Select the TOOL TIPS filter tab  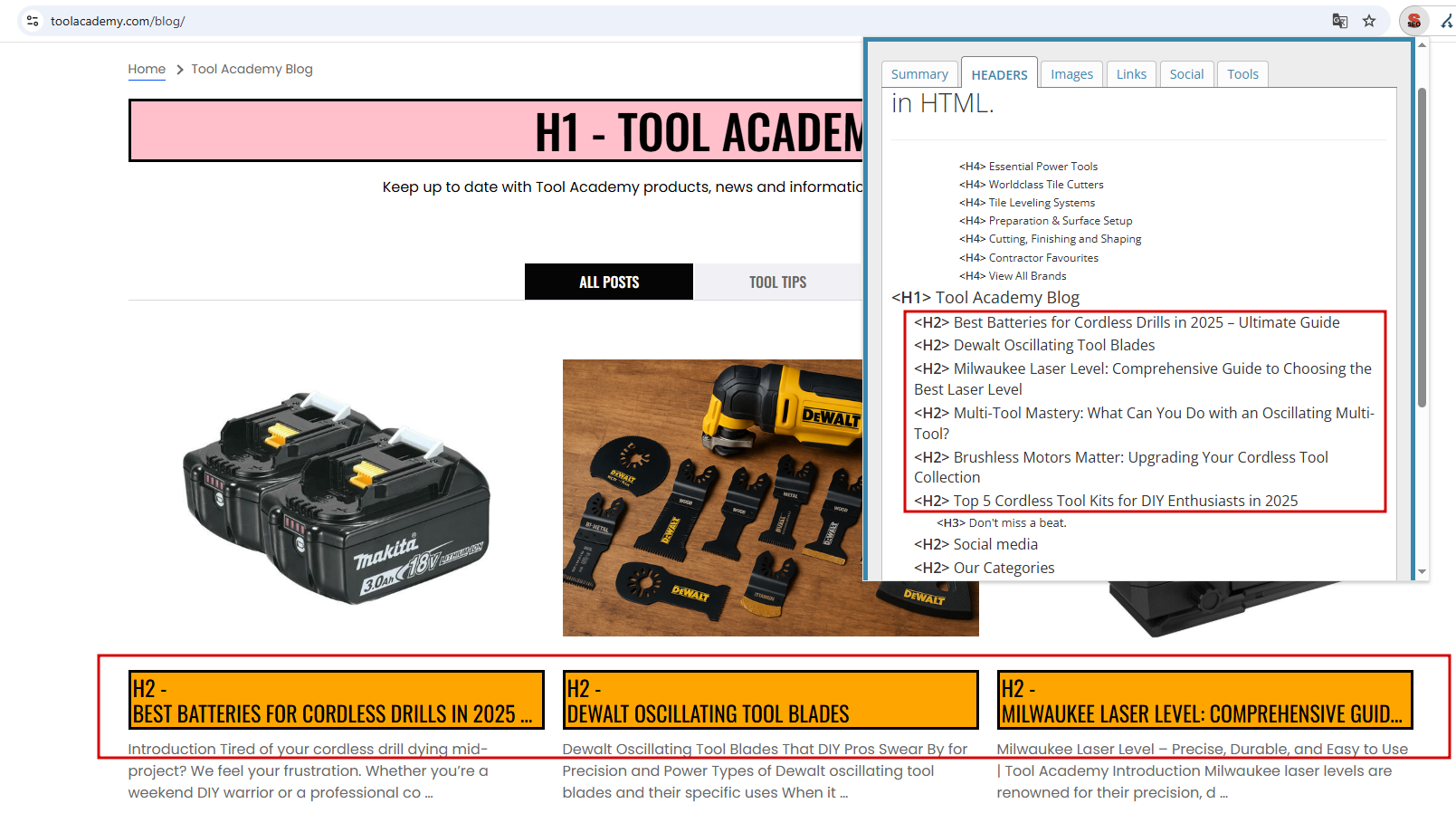point(777,282)
